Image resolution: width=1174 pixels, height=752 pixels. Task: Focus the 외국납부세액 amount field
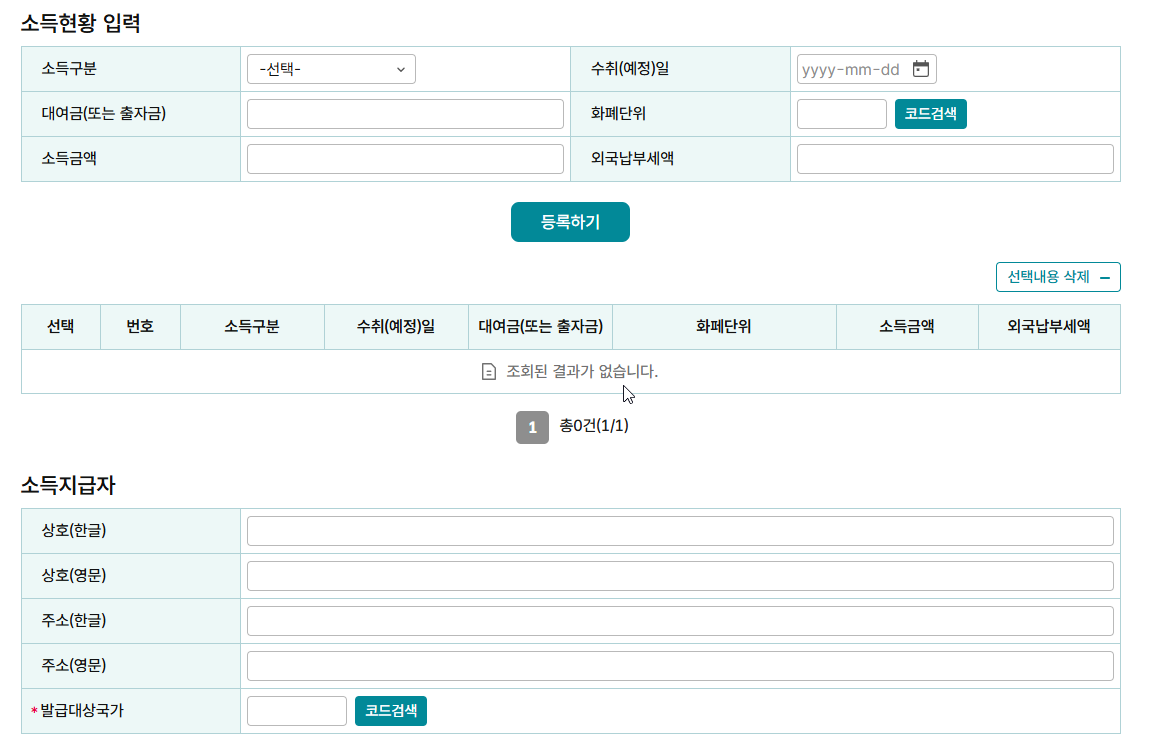[954, 158]
